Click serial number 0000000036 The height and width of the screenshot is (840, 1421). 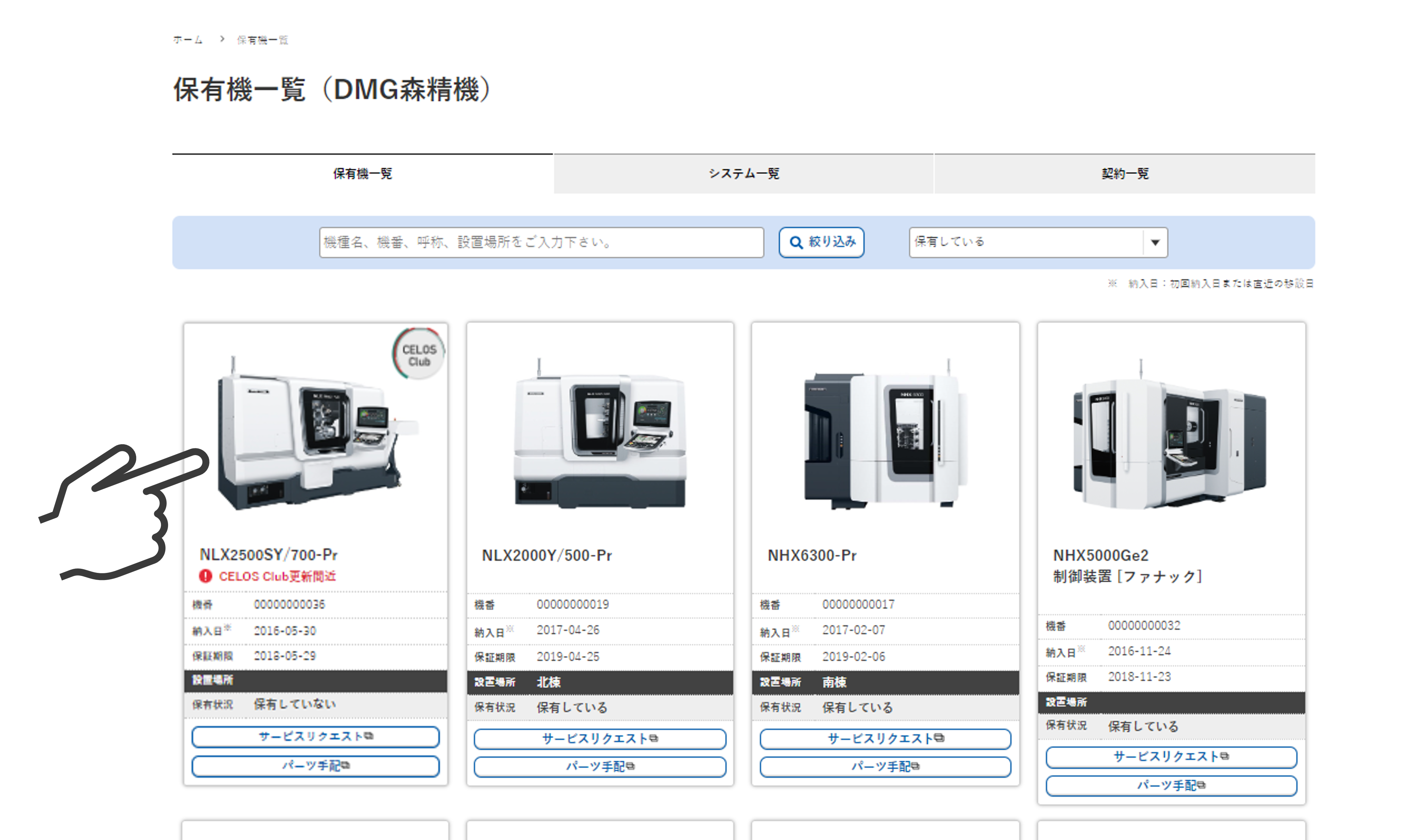289,604
